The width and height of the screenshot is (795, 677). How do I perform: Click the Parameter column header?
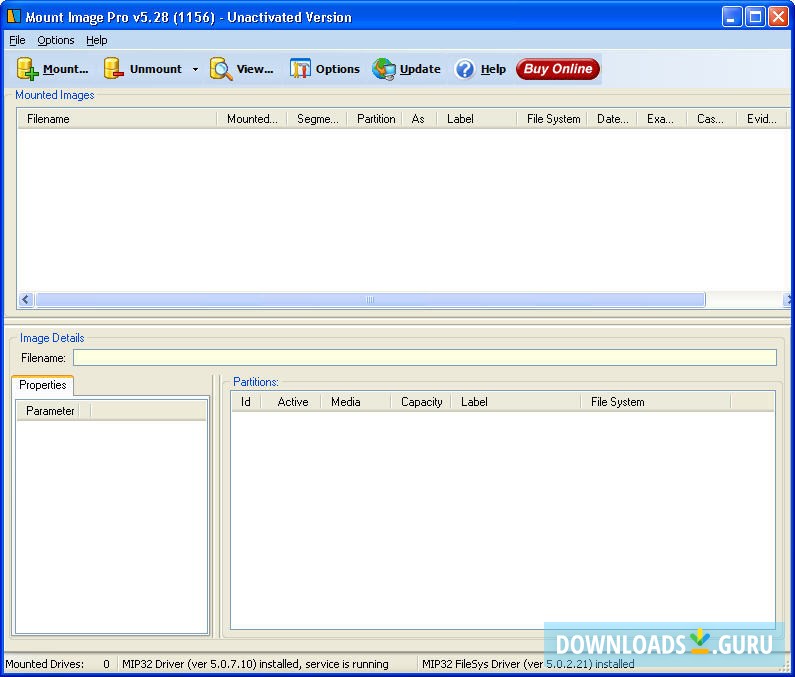[x=50, y=411]
